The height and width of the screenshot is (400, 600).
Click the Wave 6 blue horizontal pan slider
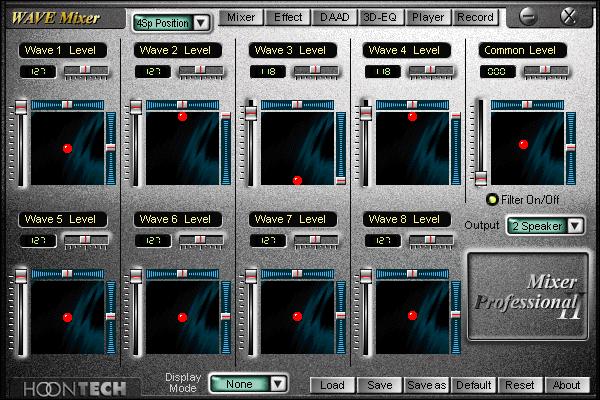click(x=183, y=274)
